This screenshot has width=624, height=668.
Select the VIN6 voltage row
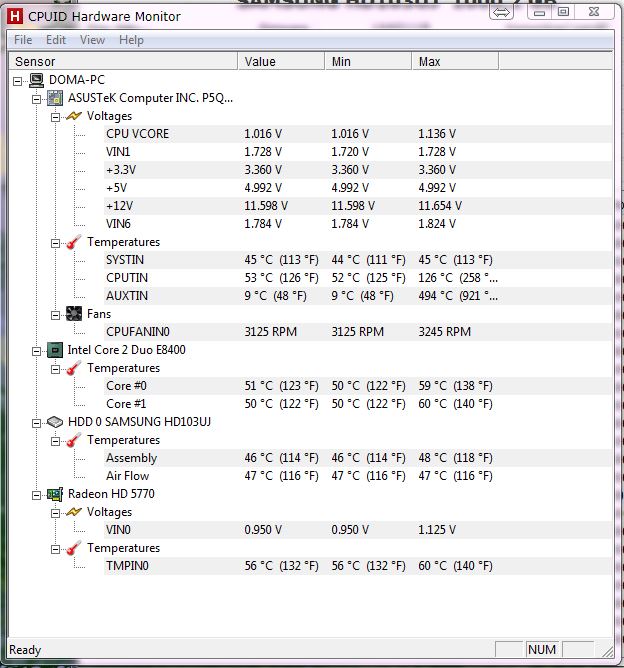(x=357, y=224)
